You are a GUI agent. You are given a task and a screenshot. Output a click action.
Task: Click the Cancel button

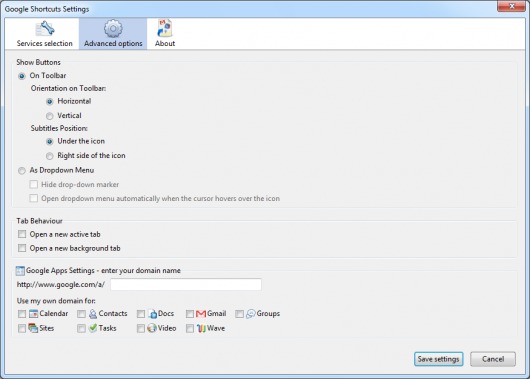tap(493, 359)
